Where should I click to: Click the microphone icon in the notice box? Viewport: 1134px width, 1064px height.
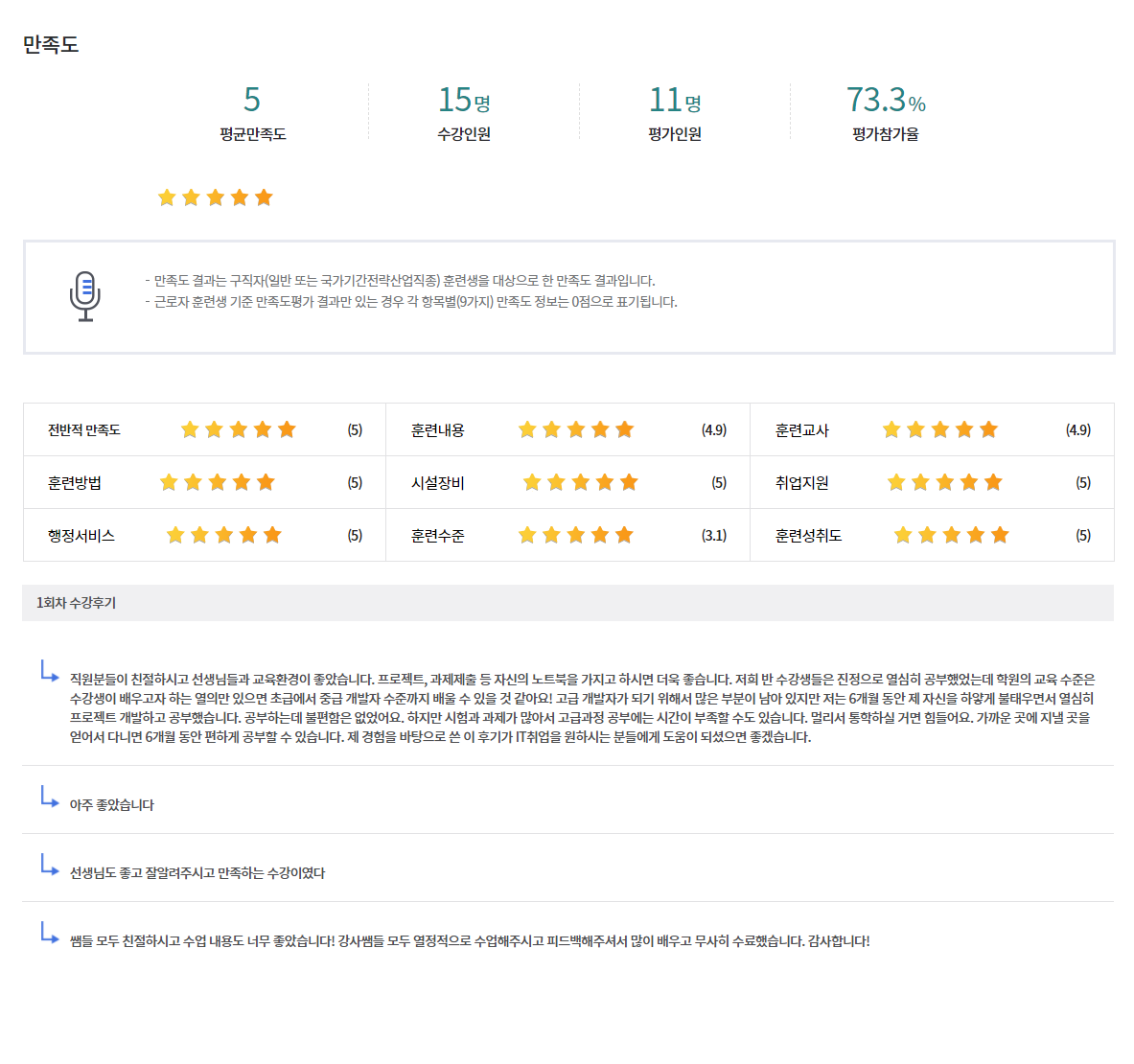tap(85, 296)
